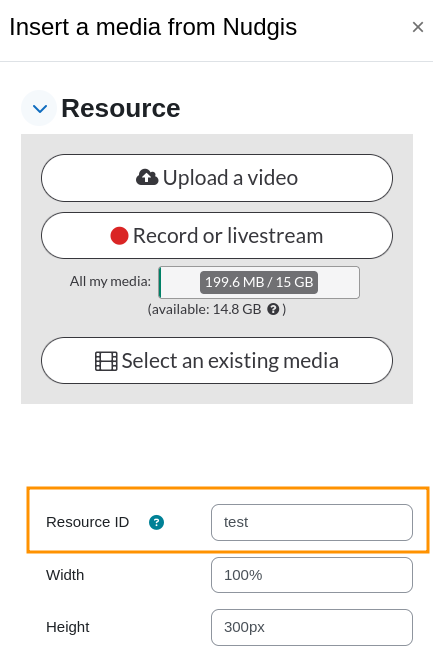Click the Resource section heading
Image resolution: width=433 pixels, height=668 pixels.
click(x=121, y=108)
